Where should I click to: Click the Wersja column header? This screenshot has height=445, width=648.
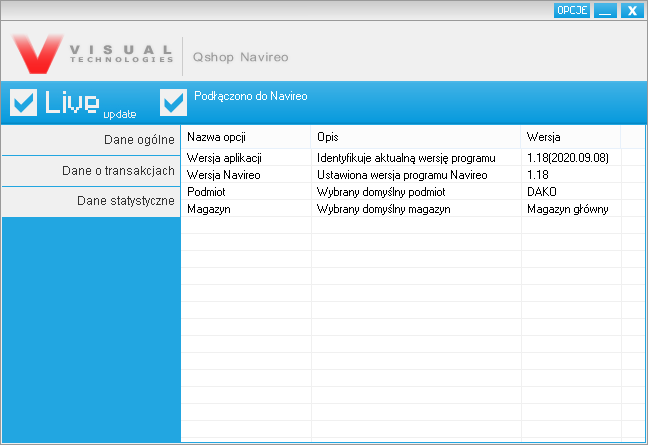(571, 137)
